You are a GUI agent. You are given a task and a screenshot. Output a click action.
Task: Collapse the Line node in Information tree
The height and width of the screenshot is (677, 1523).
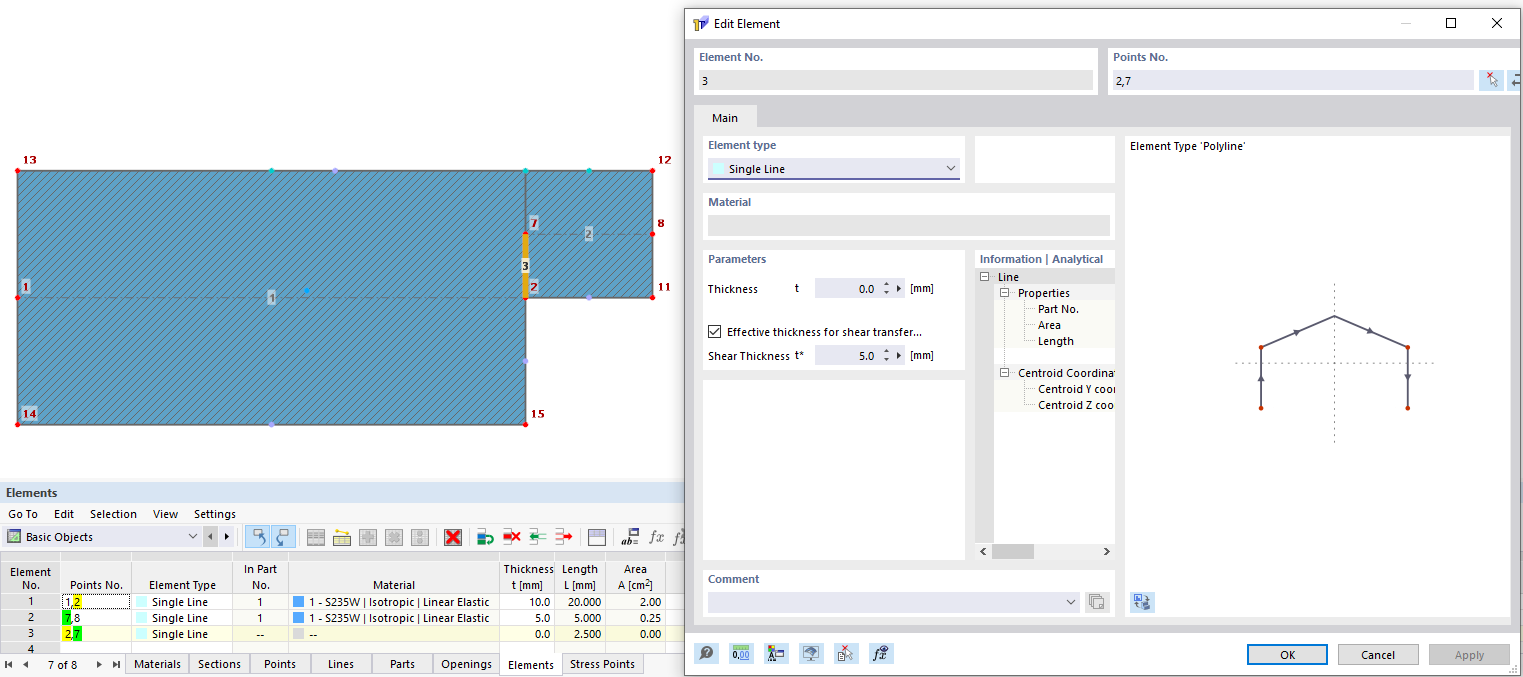click(x=985, y=277)
